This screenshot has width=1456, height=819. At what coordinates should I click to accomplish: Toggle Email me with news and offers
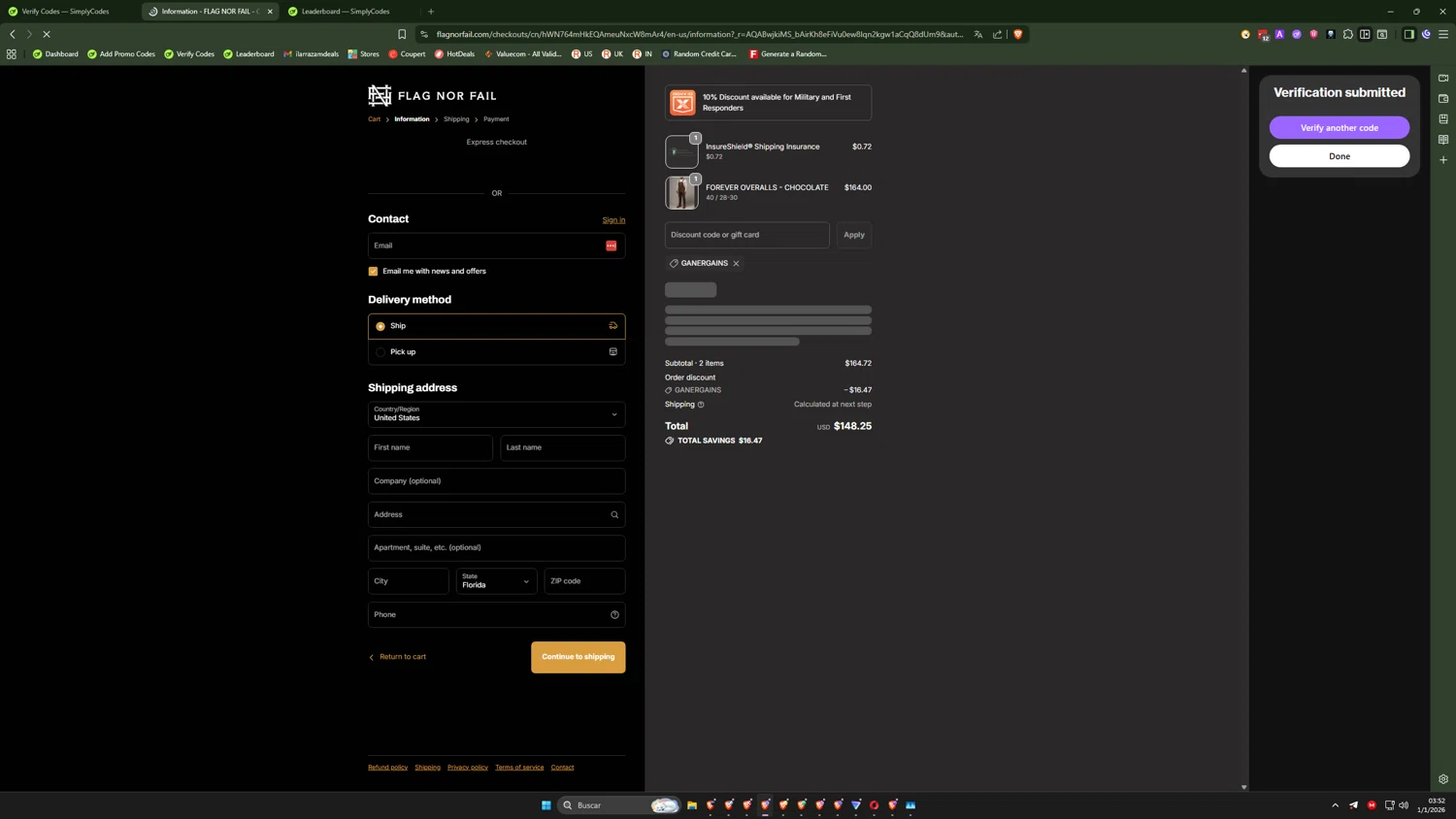point(373,272)
